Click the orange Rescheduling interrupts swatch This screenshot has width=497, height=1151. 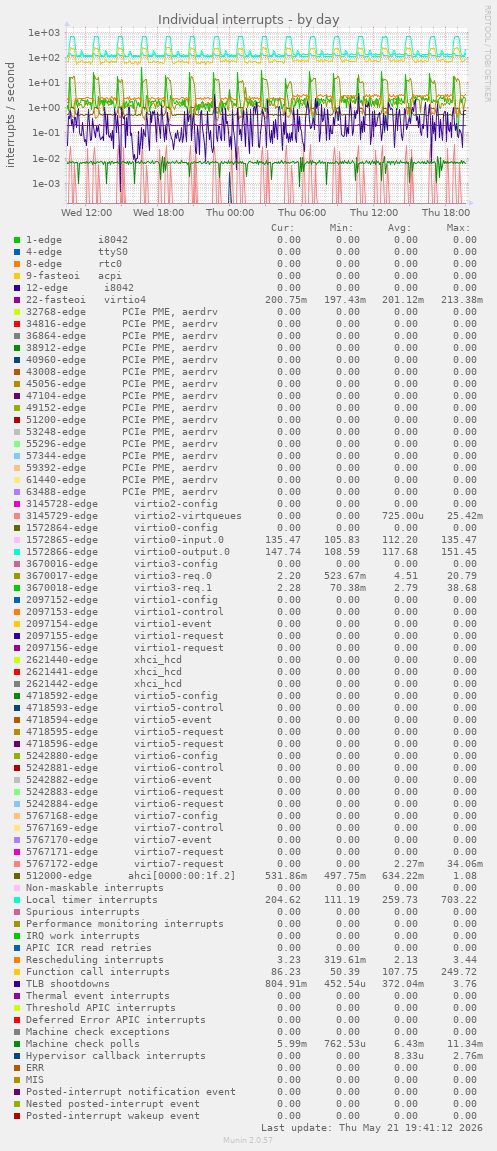17,959
